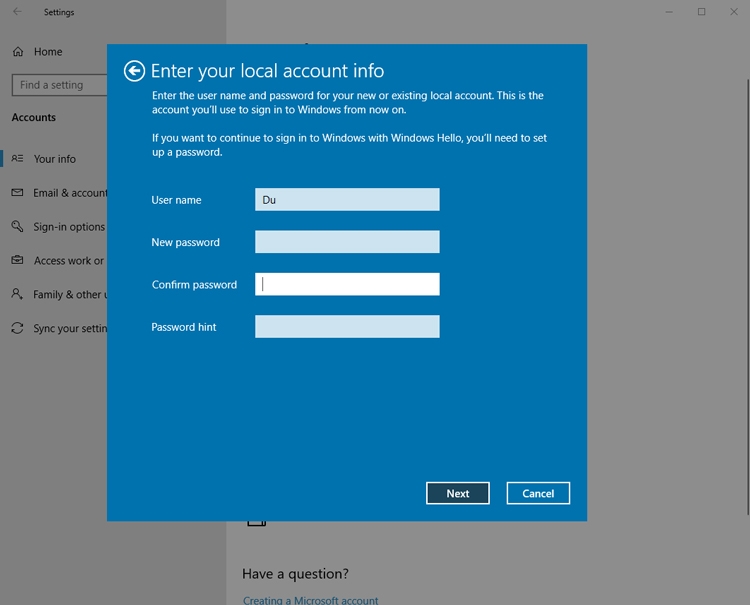Click the Enter your local account info heading

point(267,71)
